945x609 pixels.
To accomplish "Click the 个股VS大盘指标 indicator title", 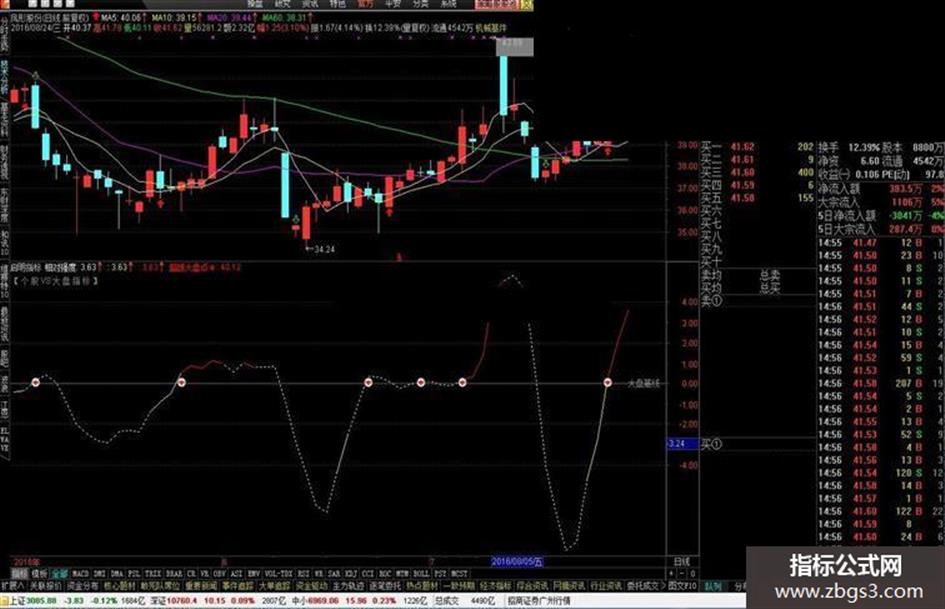I will click(56, 281).
